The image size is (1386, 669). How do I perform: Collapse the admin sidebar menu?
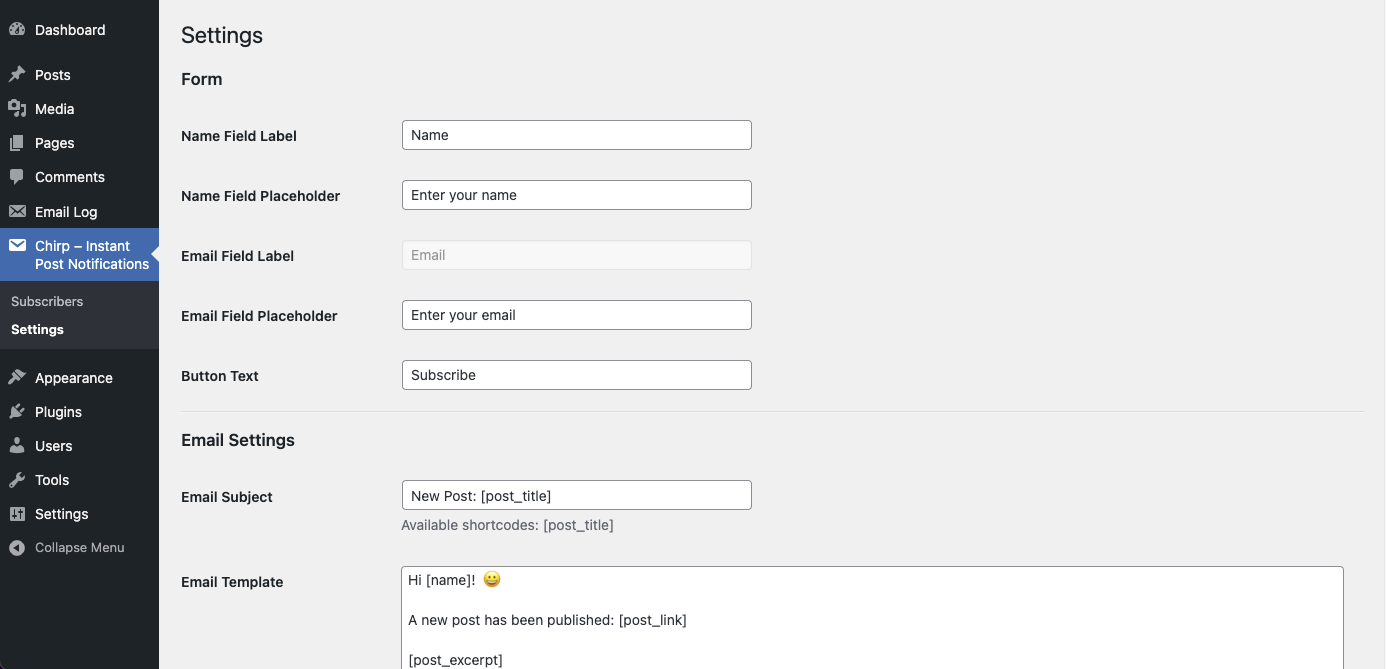pyautogui.click(x=68, y=548)
